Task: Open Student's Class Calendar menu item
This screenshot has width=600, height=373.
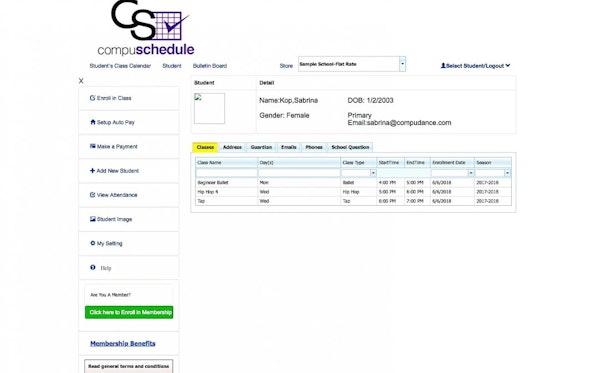Action: tap(120, 66)
